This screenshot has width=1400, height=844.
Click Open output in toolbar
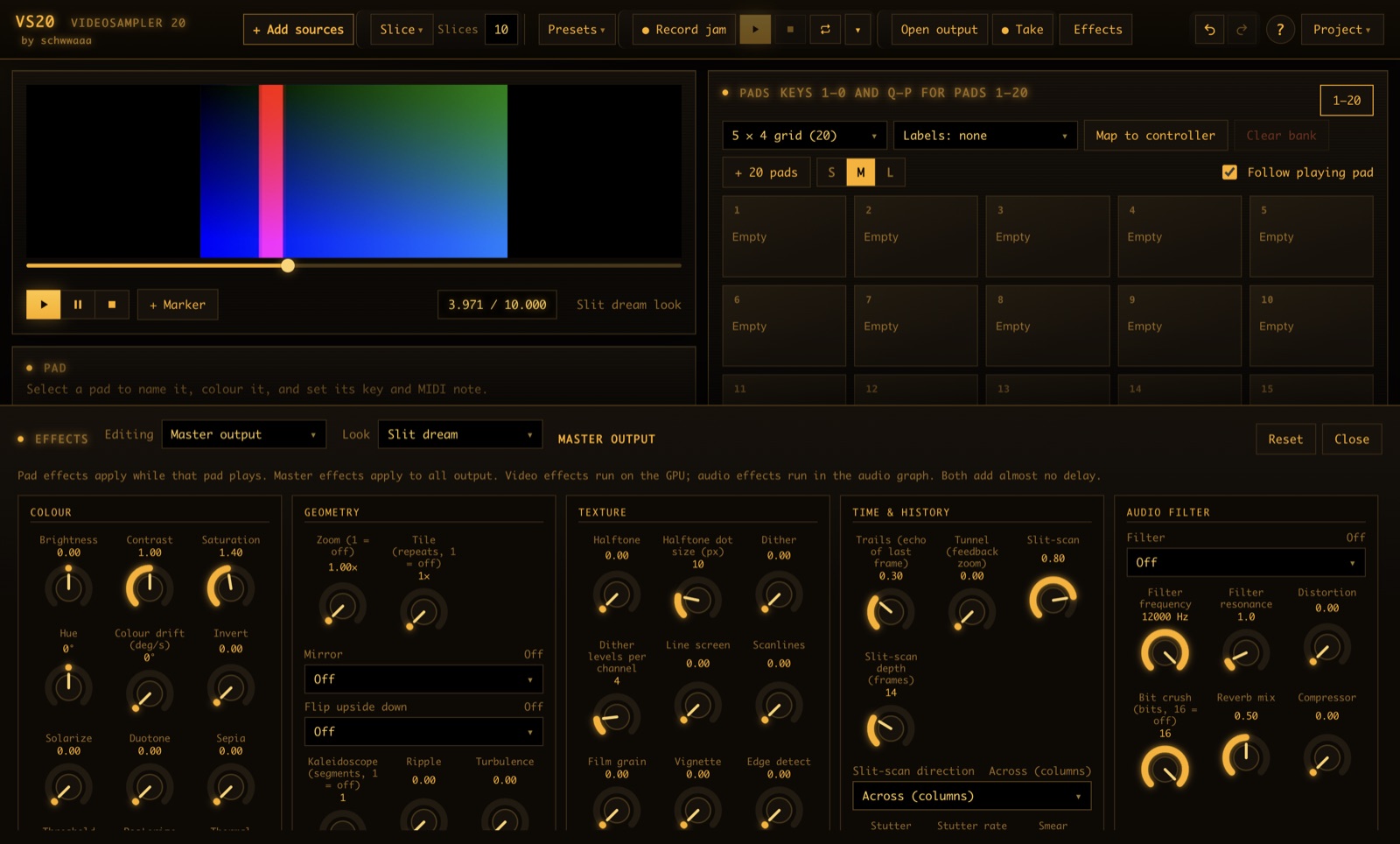(940, 30)
